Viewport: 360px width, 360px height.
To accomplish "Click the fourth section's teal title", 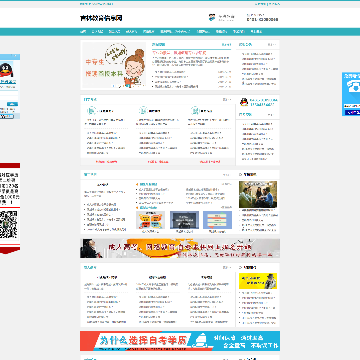I will 90,267.
